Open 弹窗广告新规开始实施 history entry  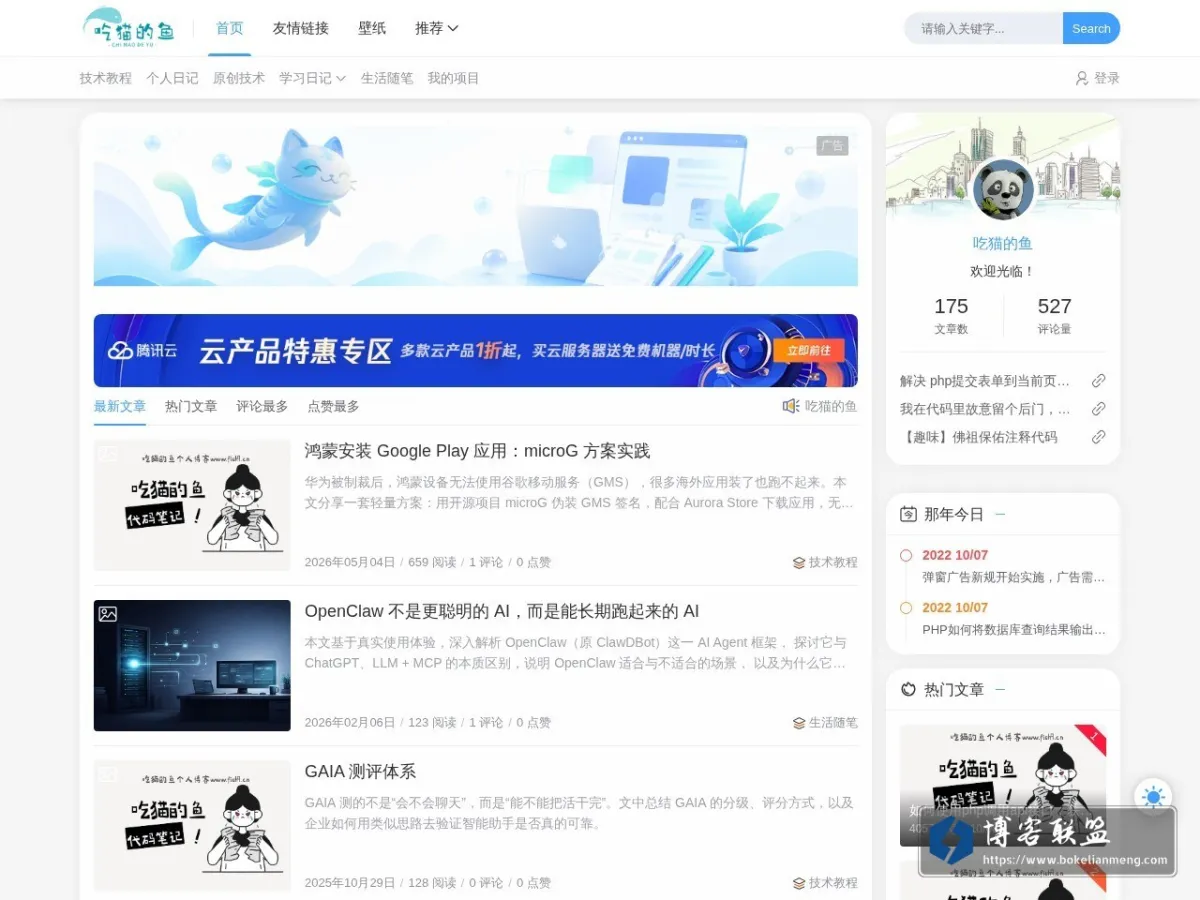point(1014,577)
